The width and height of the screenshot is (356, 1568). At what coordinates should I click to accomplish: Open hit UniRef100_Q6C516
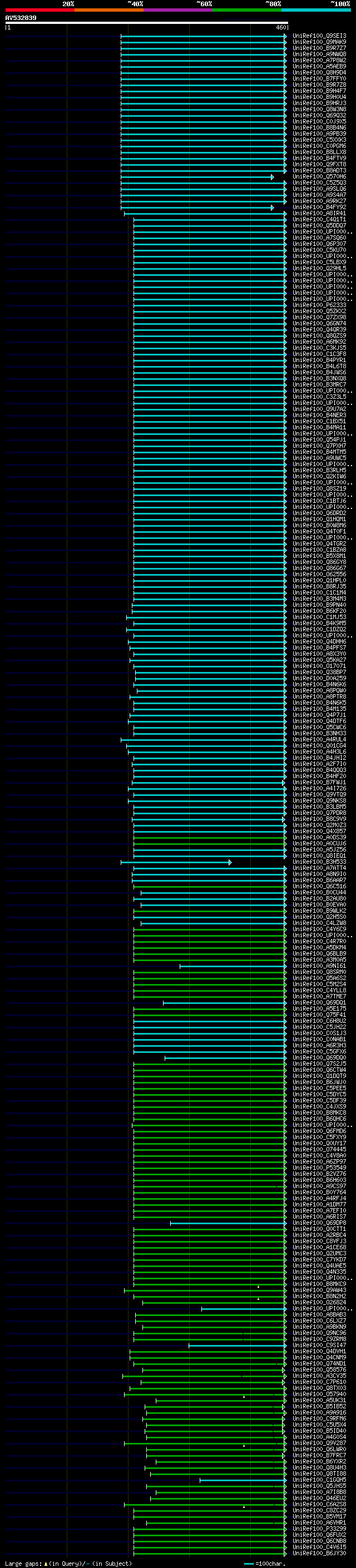319,887
